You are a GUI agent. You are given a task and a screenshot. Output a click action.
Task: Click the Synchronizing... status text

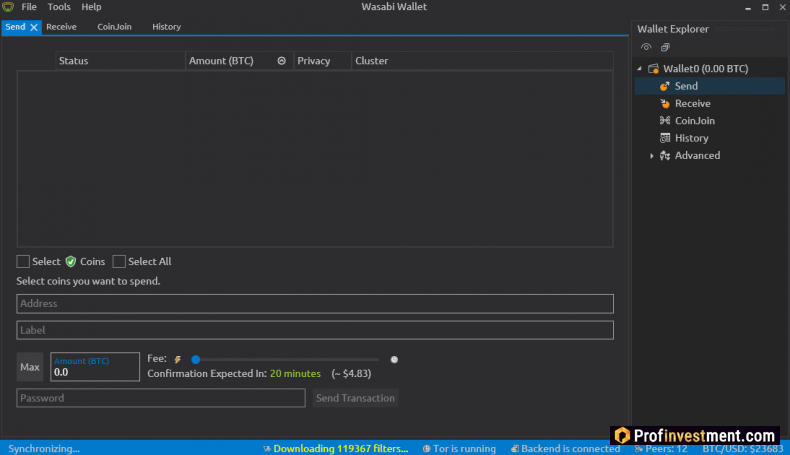coord(44,448)
